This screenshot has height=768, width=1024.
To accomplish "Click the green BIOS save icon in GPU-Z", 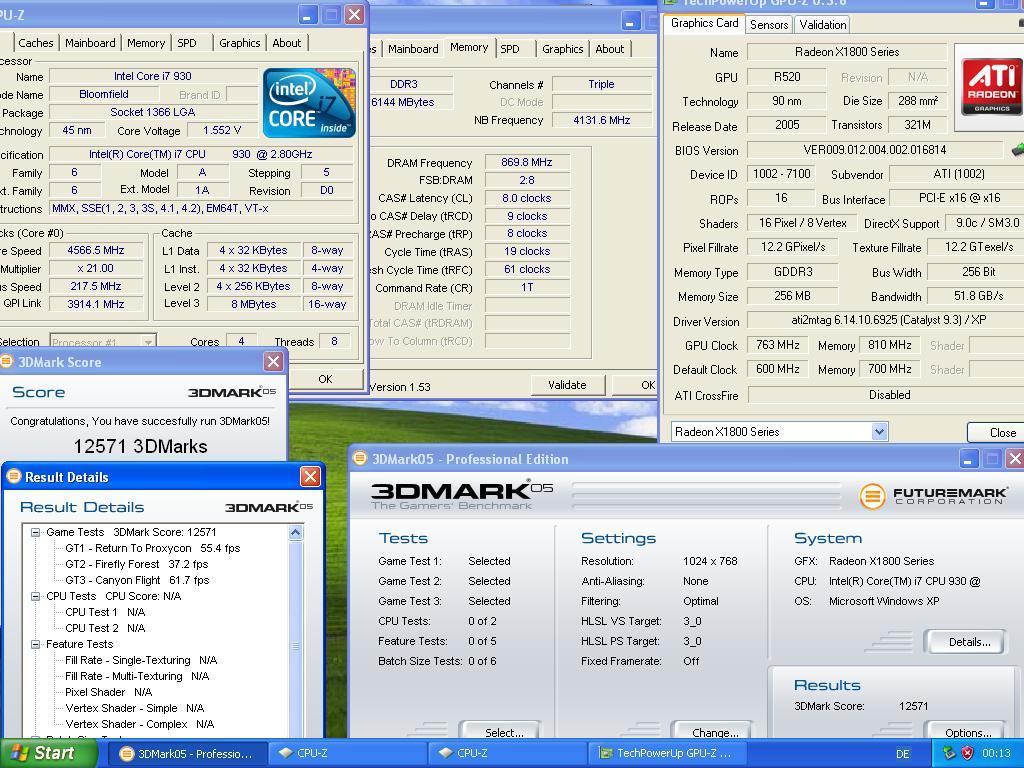I will [x=1017, y=150].
